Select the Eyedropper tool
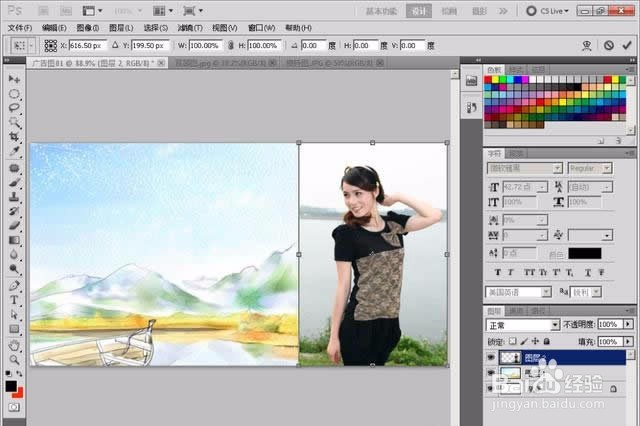 click(x=14, y=151)
